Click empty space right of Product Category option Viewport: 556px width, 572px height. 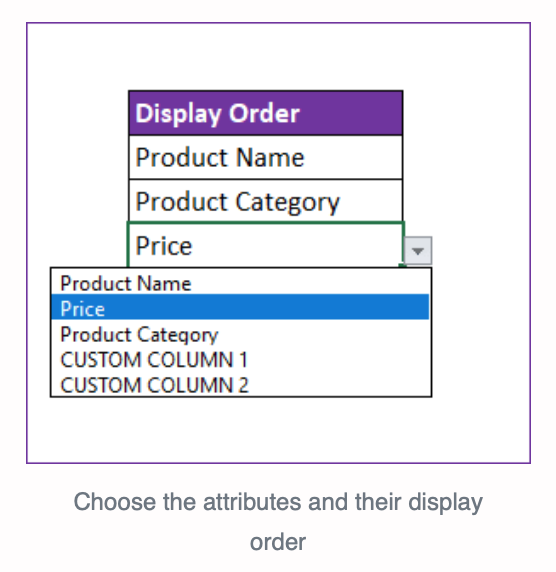(x=323, y=335)
